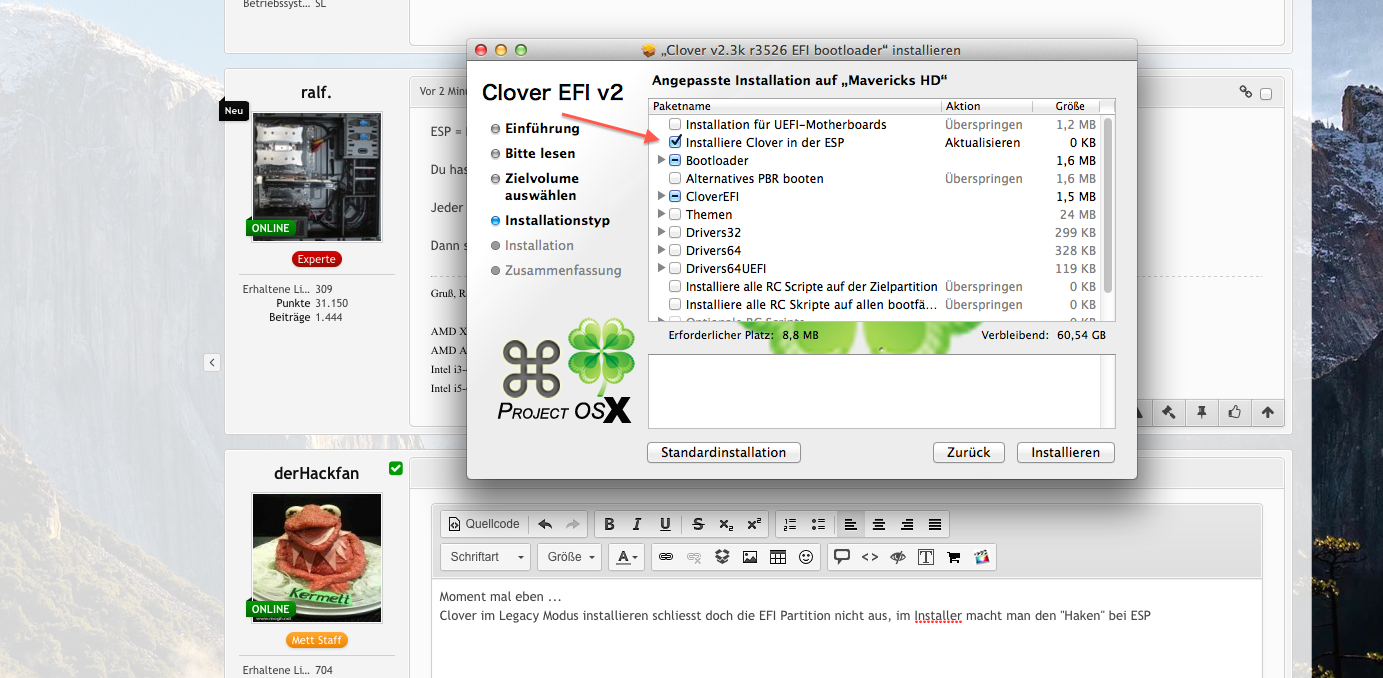
Task: Insert code block with angle brackets icon
Action: coord(870,557)
